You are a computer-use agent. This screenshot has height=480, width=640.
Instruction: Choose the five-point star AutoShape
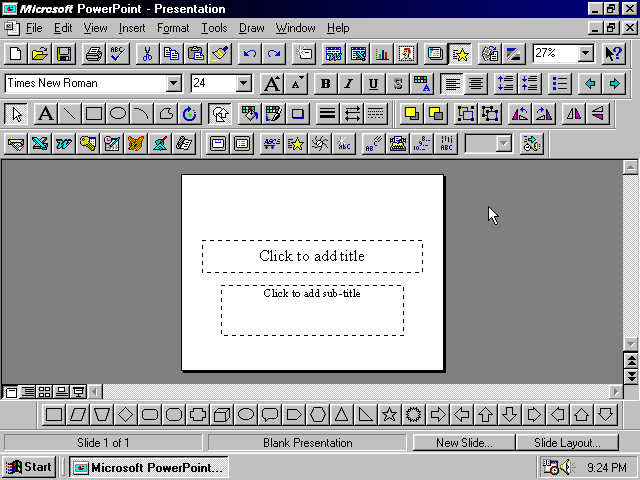(389, 414)
